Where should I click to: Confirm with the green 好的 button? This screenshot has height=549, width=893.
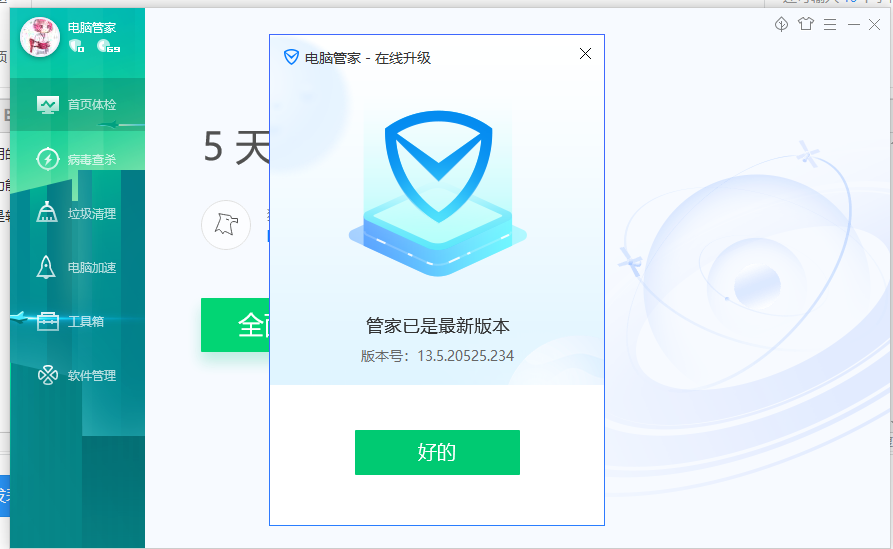437,452
